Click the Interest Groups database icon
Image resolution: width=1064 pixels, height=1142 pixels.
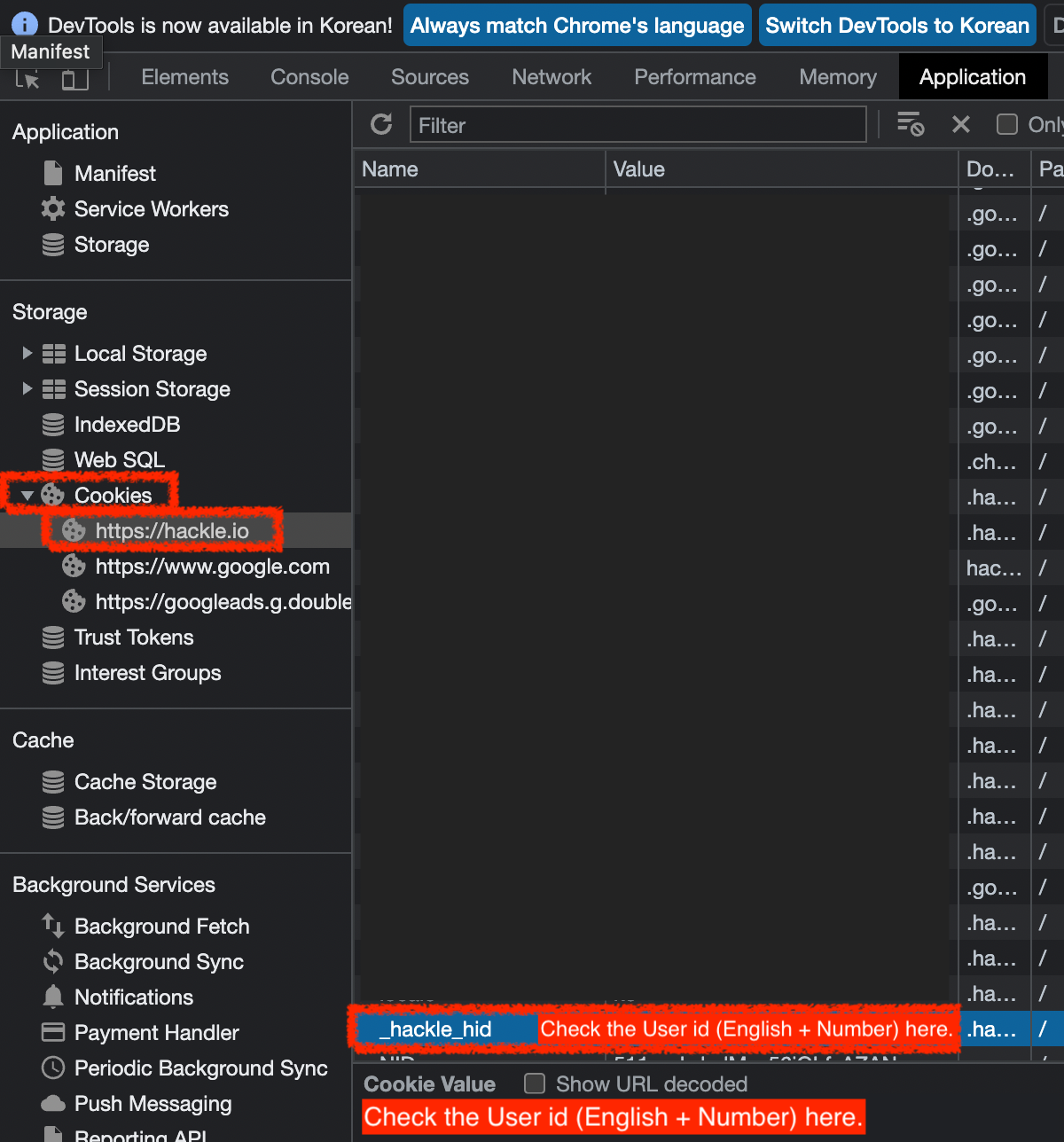point(53,673)
